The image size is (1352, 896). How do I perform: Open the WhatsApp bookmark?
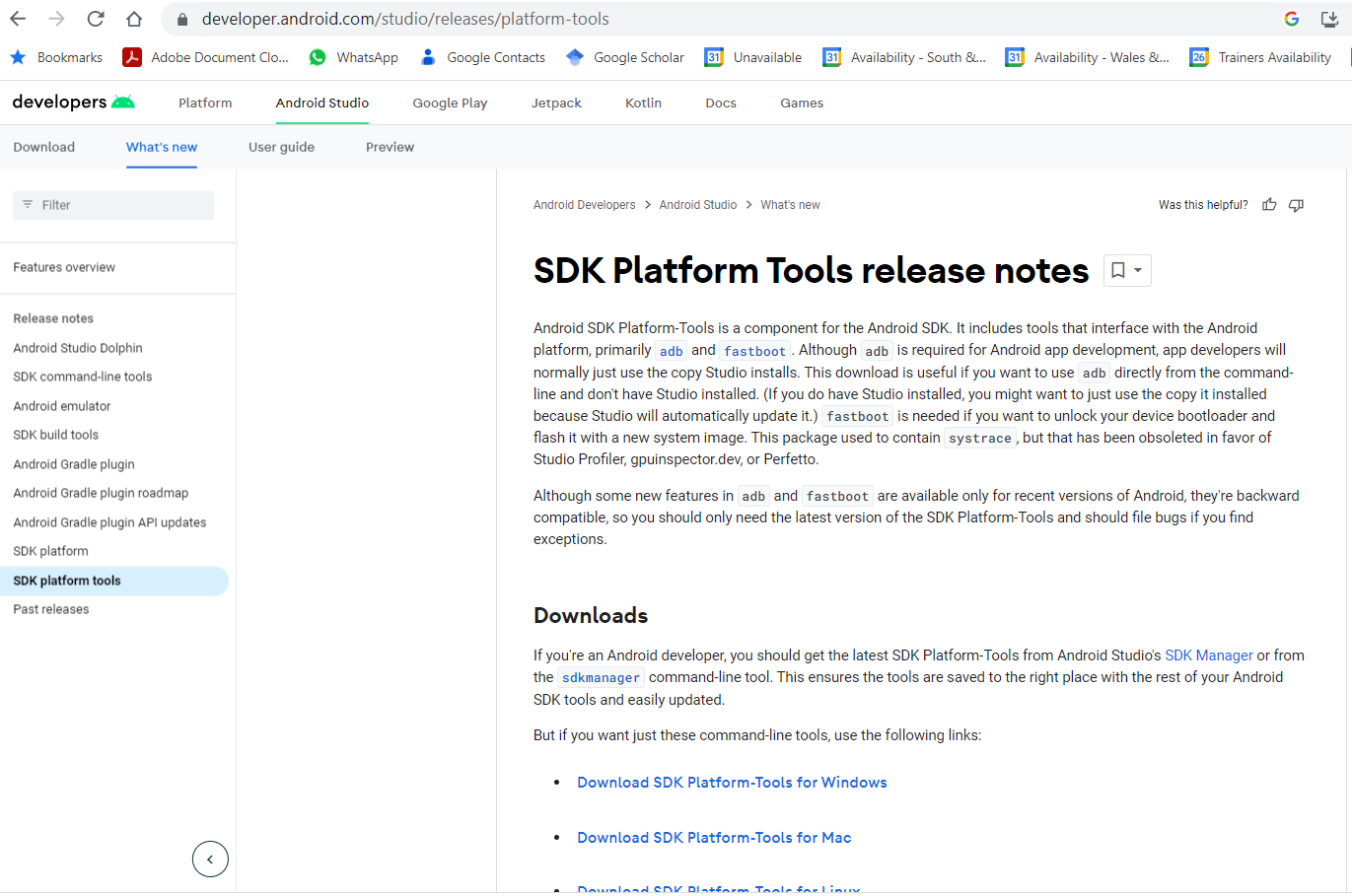pyautogui.click(x=353, y=57)
